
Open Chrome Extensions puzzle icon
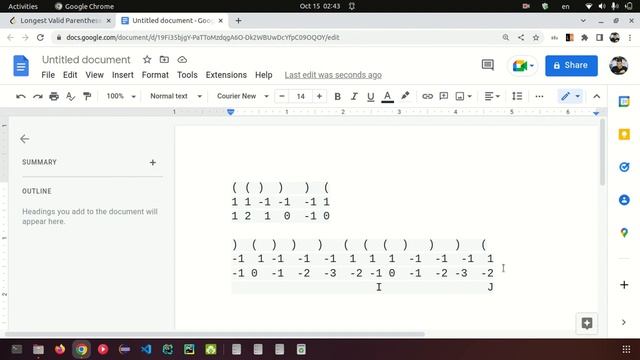pyautogui.click(x=584, y=38)
